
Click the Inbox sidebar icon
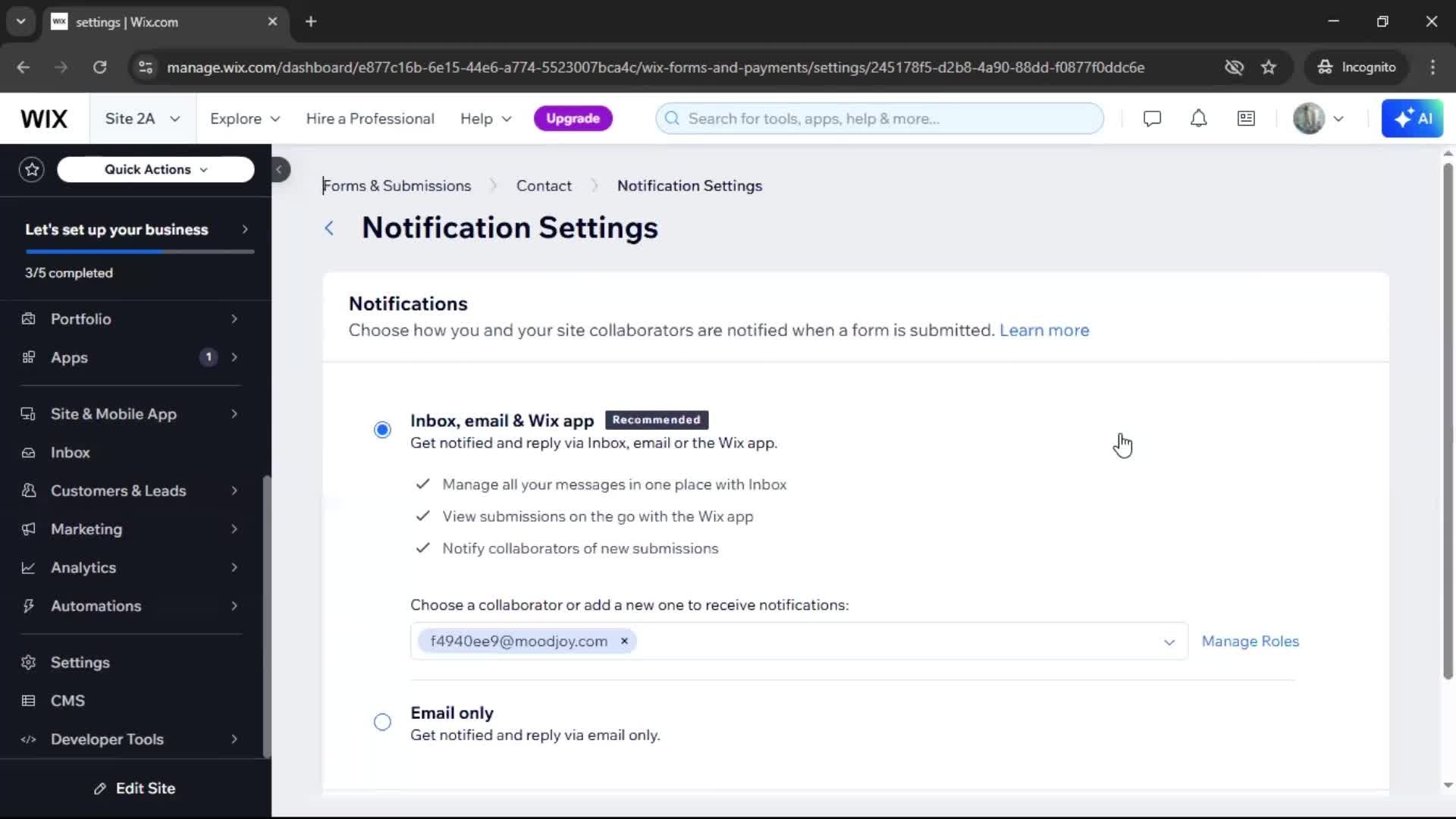pyautogui.click(x=28, y=453)
